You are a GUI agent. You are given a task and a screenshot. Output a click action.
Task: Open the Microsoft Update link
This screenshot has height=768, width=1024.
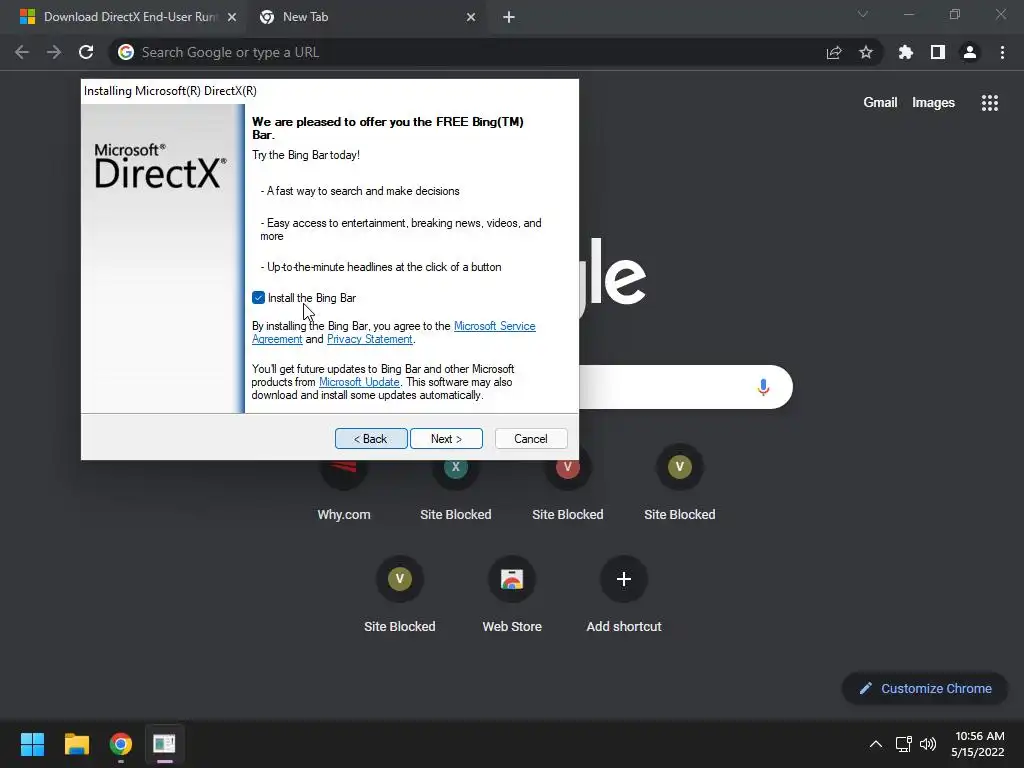pos(359,382)
